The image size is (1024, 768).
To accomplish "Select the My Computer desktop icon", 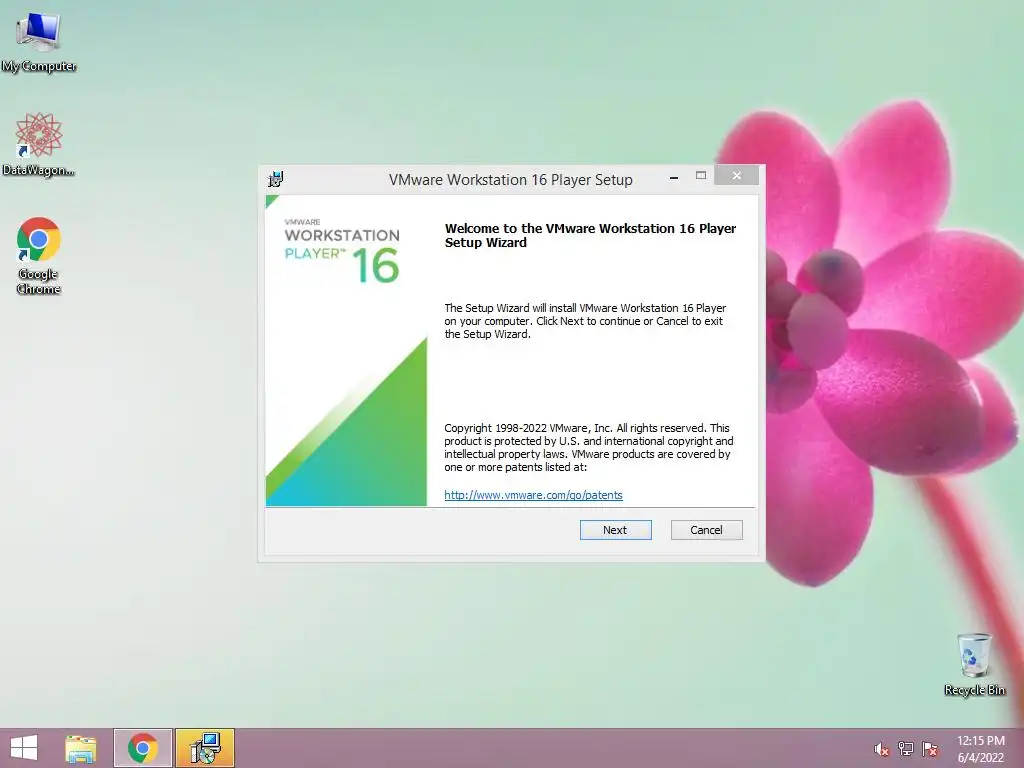I will click(x=39, y=42).
